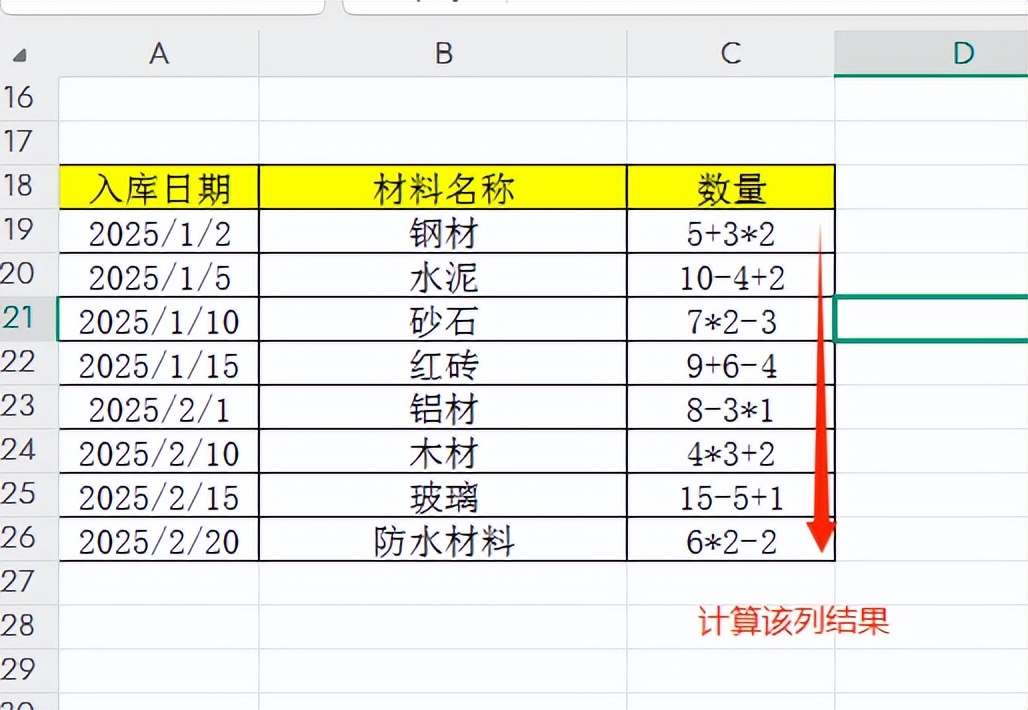Click the 防水材料 cell

click(443, 538)
